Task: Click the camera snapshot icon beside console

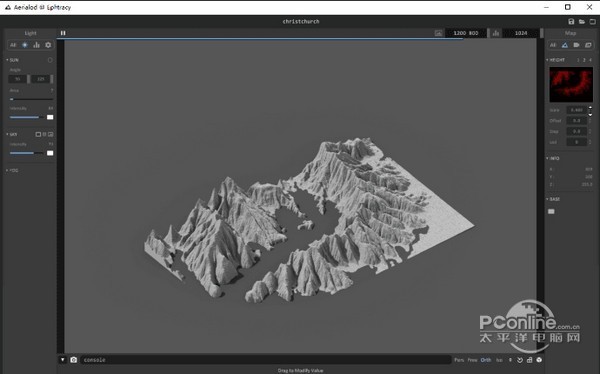Action: tap(74, 360)
